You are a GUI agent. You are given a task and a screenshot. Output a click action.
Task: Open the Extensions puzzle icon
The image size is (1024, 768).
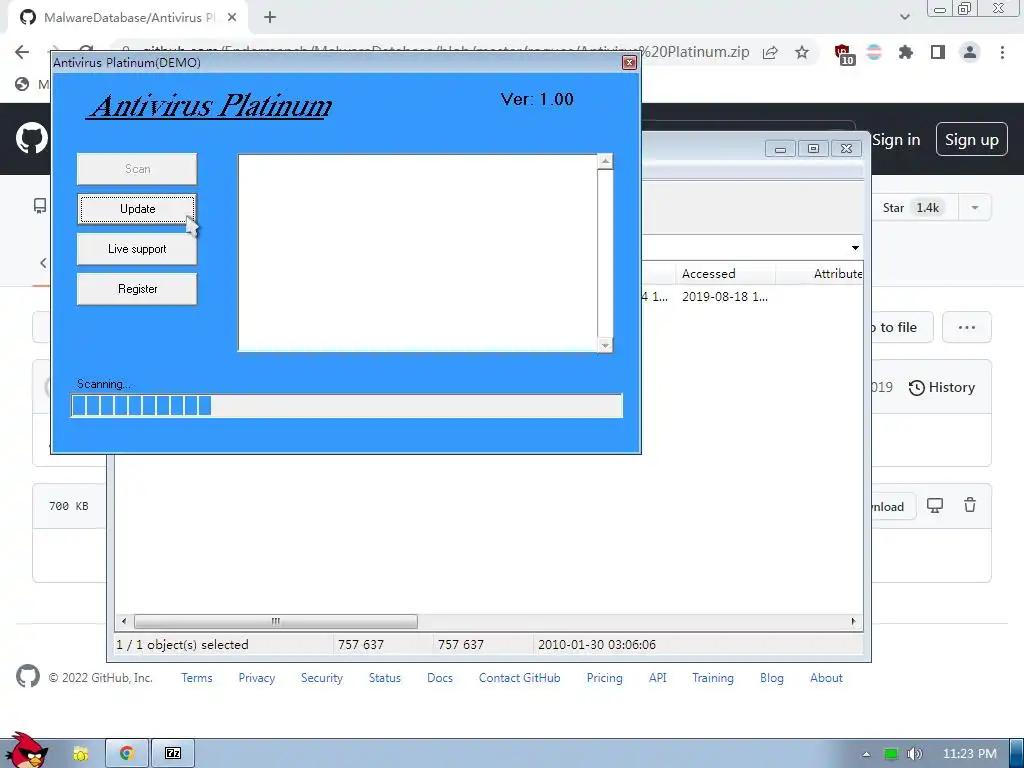[905, 52]
